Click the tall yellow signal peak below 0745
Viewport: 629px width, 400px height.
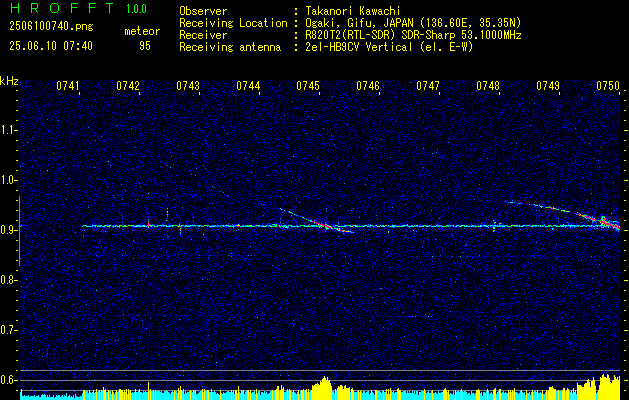(x=323, y=386)
